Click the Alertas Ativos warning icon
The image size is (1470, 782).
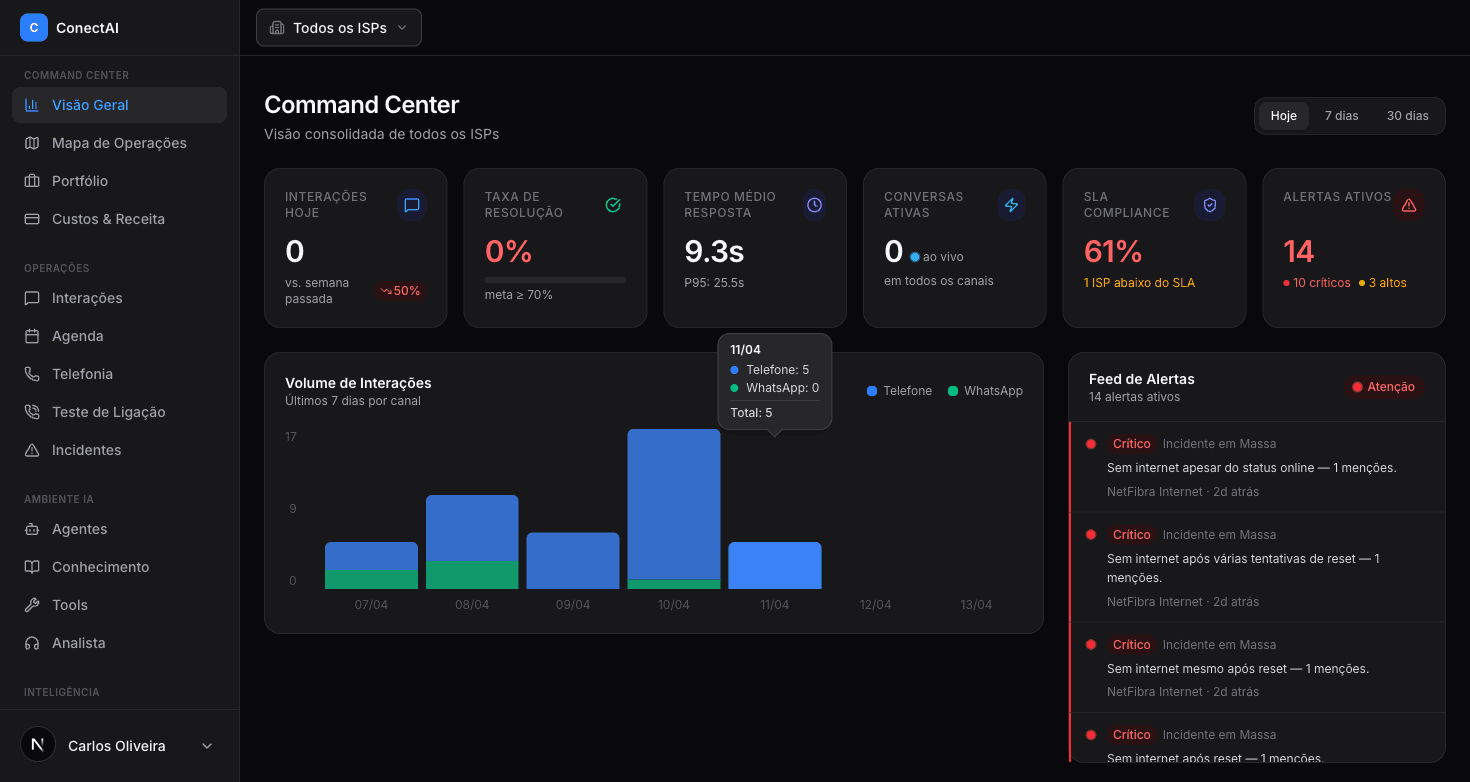1409,205
